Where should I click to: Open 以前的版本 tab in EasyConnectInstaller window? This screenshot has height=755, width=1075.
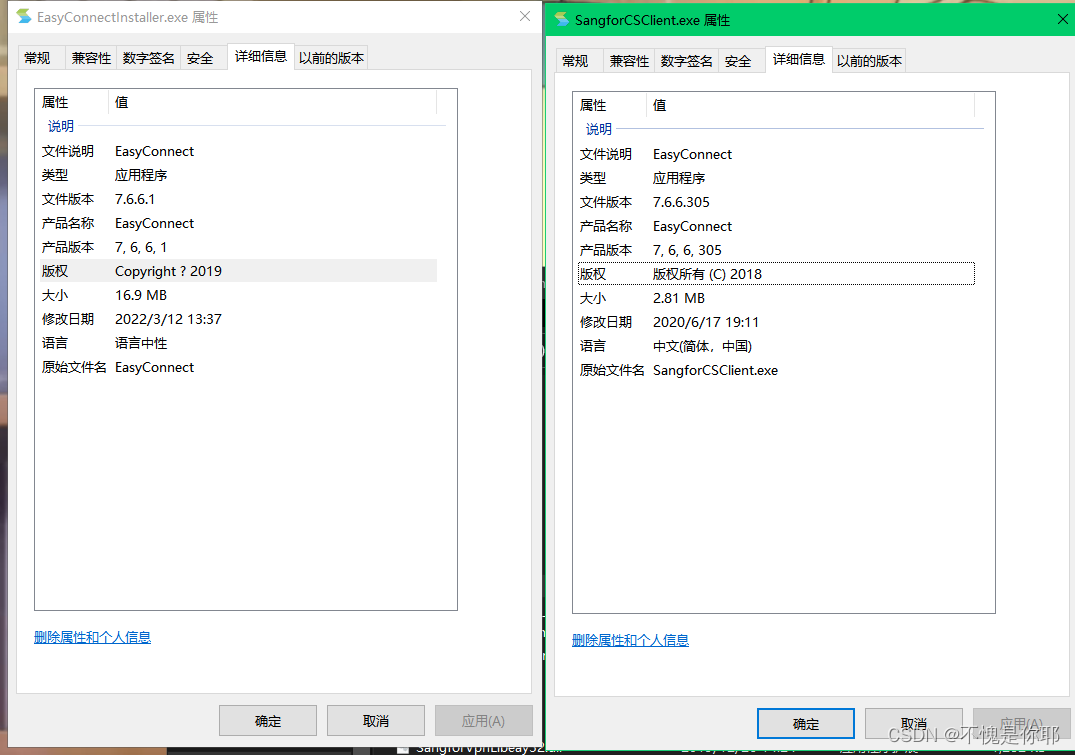pos(331,58)
